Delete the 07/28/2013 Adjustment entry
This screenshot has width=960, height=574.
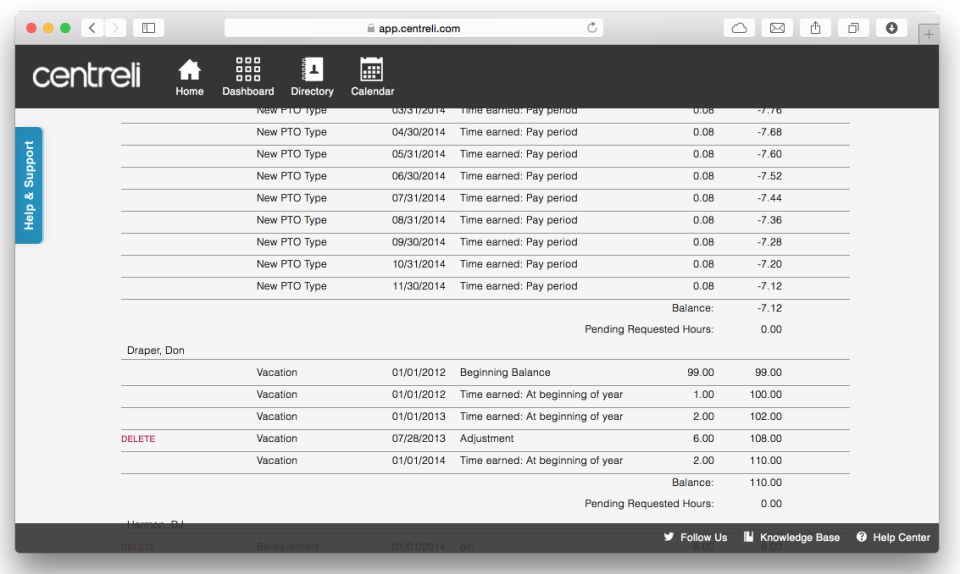[x=138, y=439]
